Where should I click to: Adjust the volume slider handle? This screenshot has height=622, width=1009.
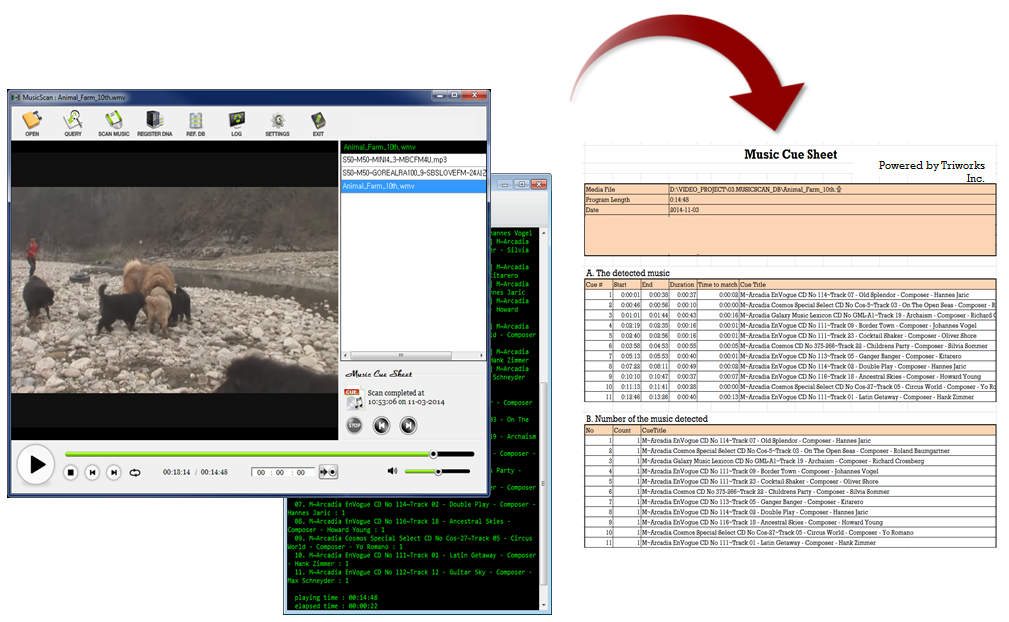click(x=438, y=471)
